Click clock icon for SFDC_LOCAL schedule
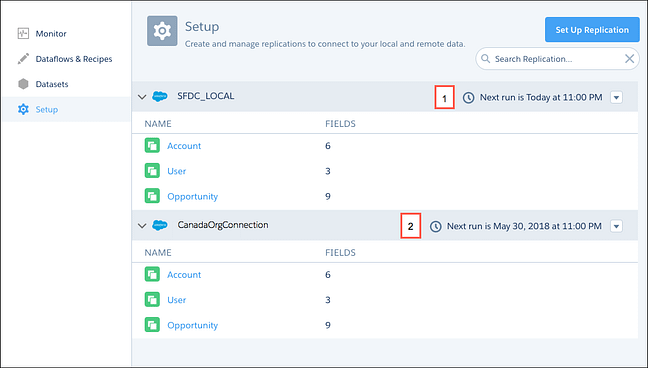The width and height of the screenshot is (648, 368). coord(468,98)
